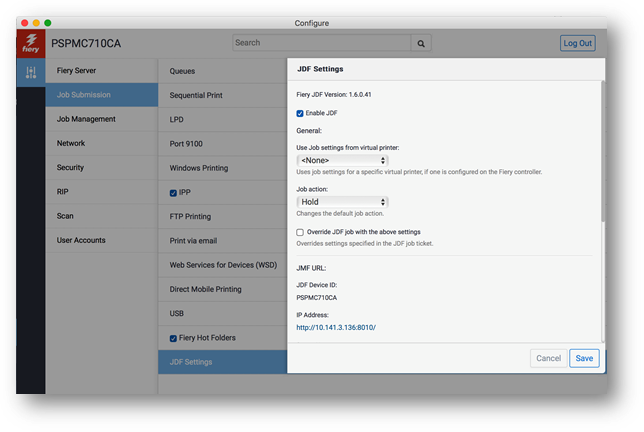Open the virtual printer <None> dropdown

343,160
